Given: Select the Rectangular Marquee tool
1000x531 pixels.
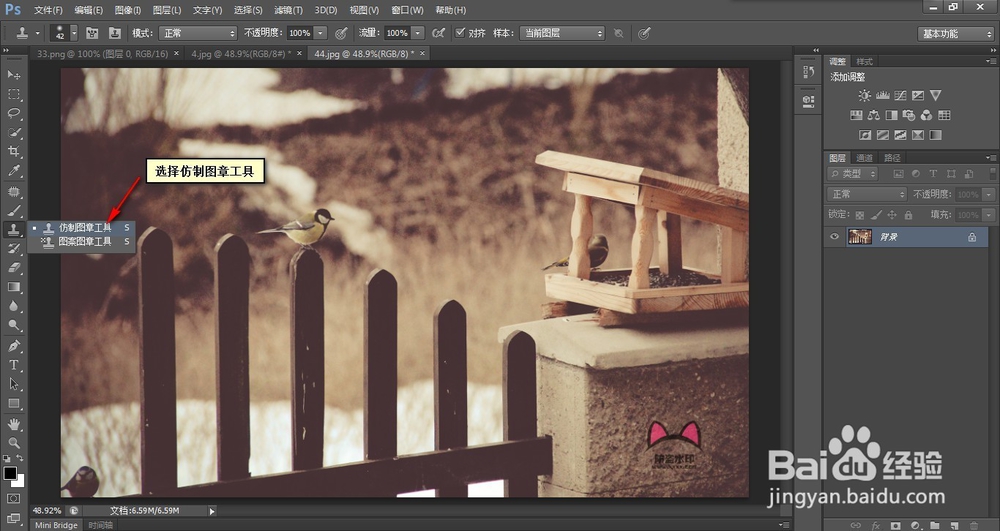Looking at the screenshot, I should coord(13,94).
